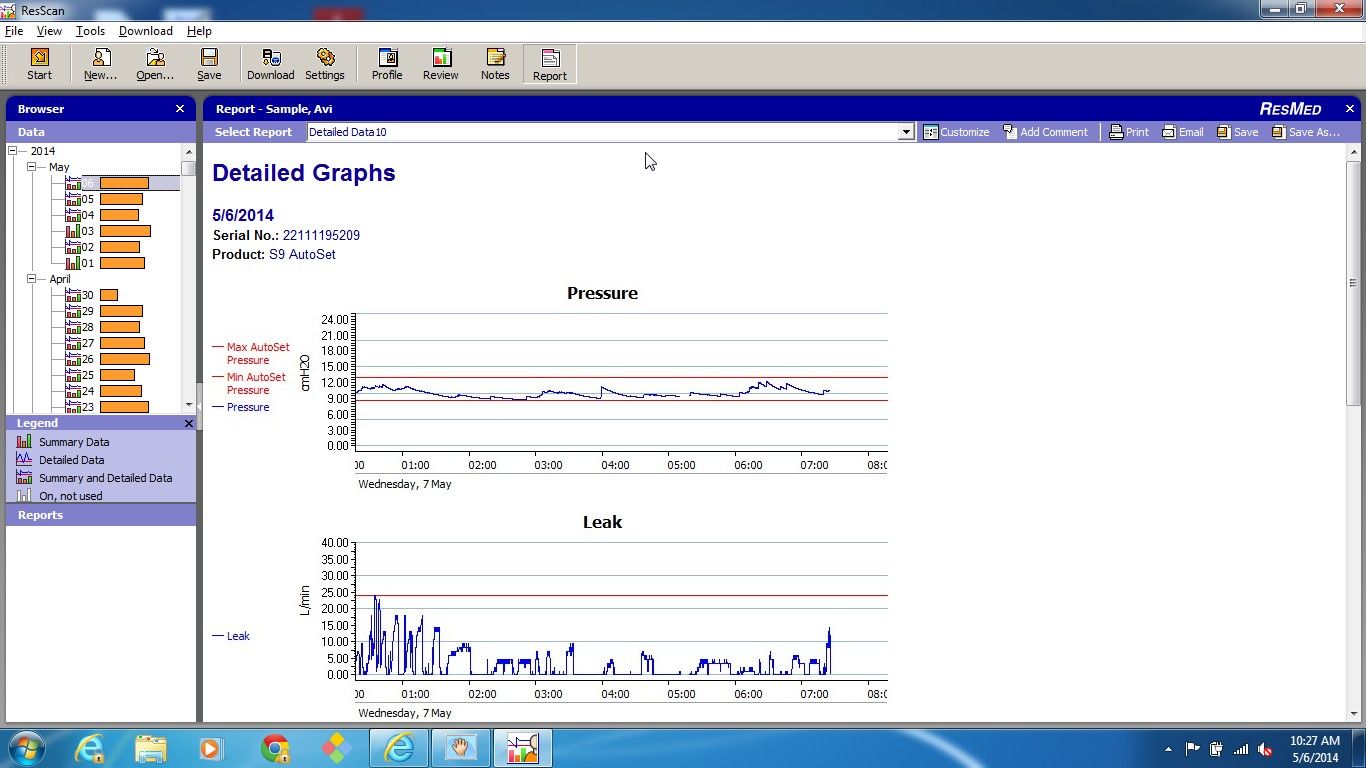Click Add Comment in report toolbar
This screenshot has width=1366, height=768.
pyautogui.click(x=1045, y=132)
